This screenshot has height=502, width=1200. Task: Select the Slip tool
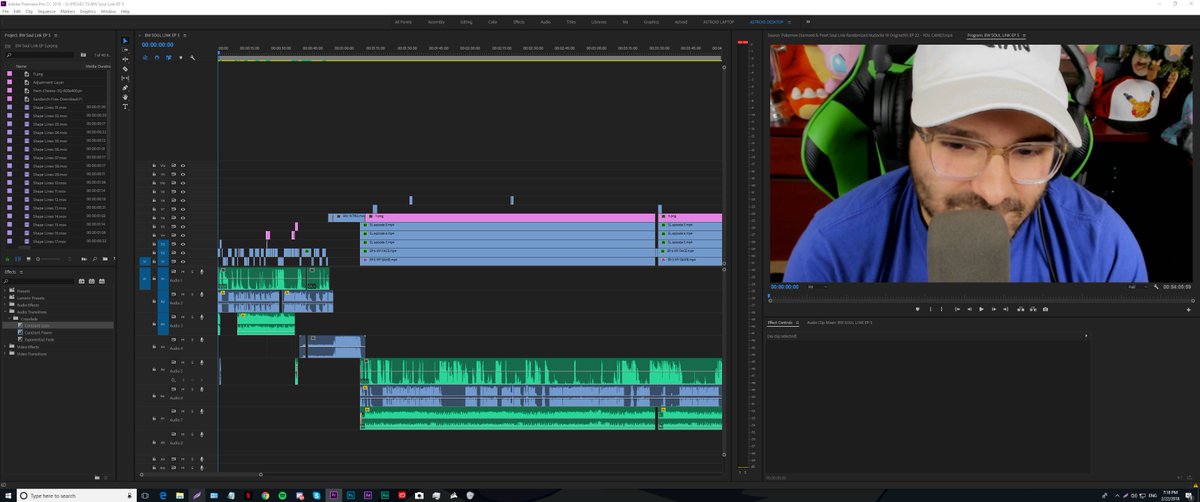coord(125,78)
